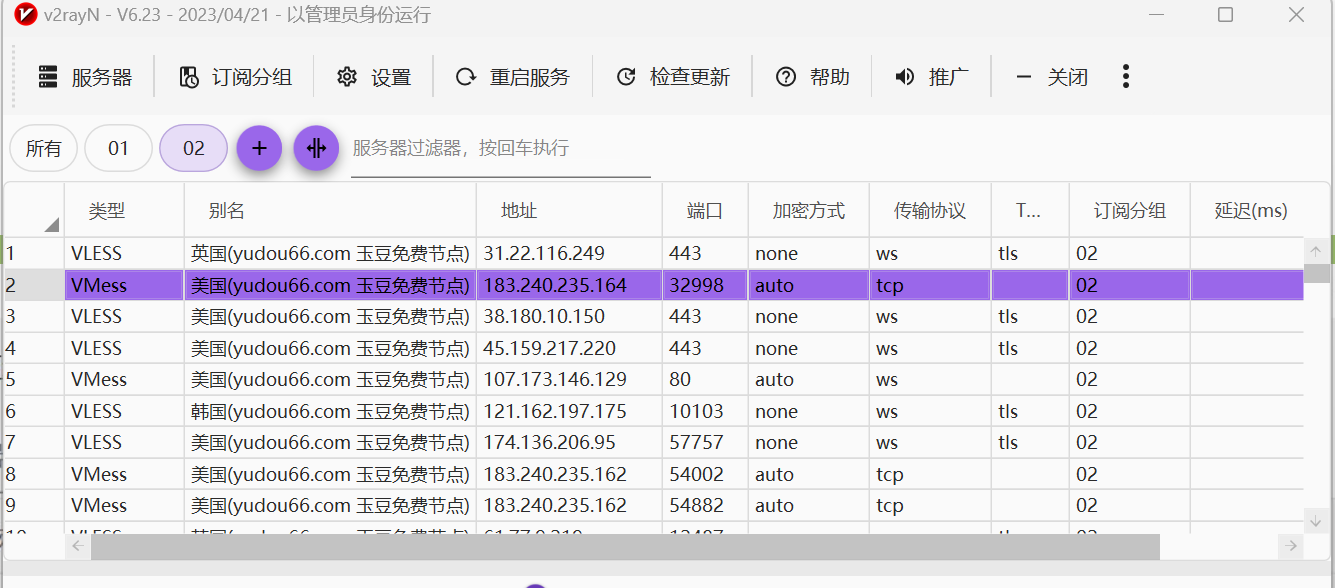Viewport: 1335px width, 588px height.
Task: Click port cell 54882
Action: coord(705,506)
